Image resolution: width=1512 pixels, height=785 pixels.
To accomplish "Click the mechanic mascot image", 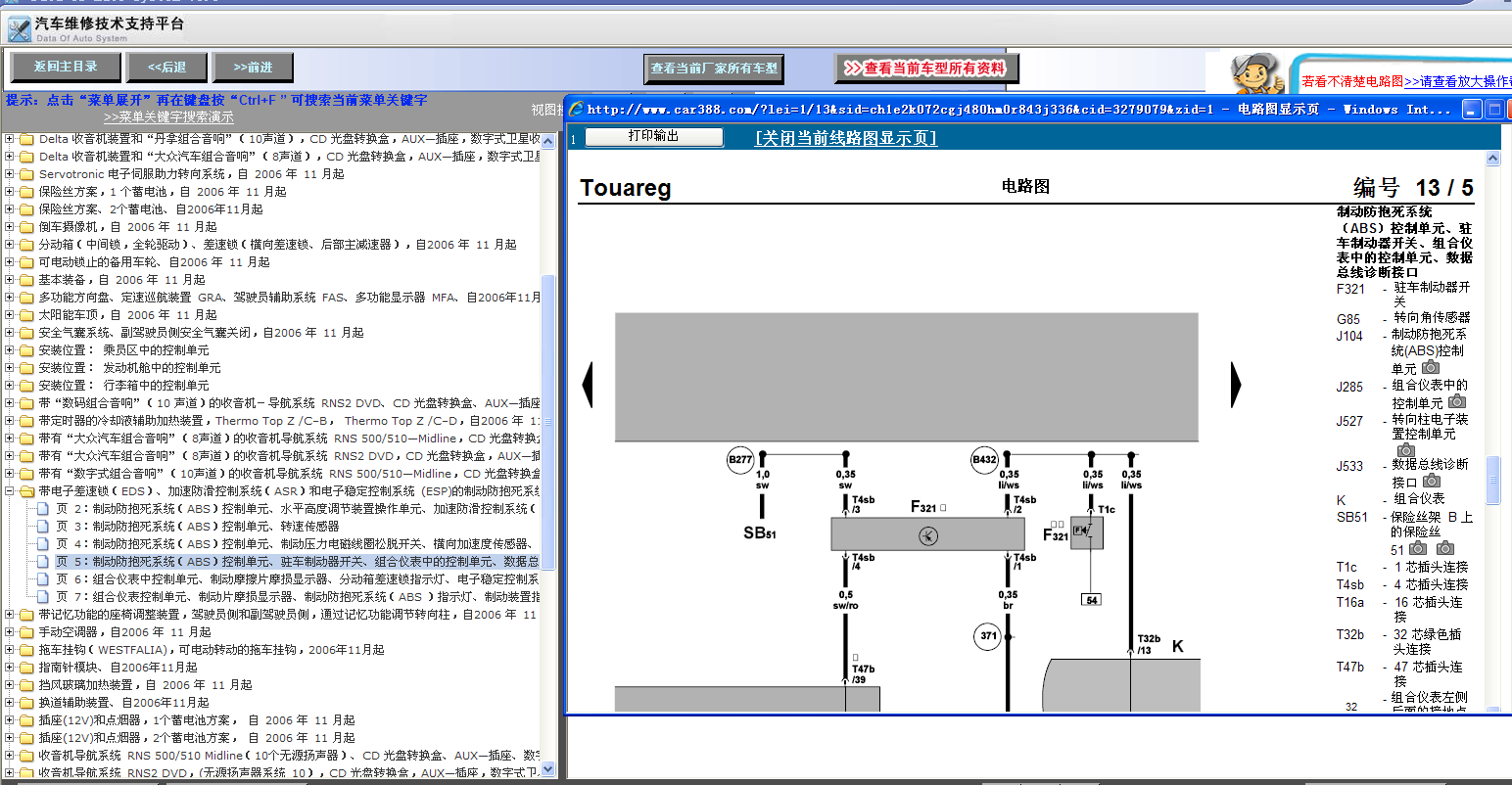I will [x=1258, y=74].
